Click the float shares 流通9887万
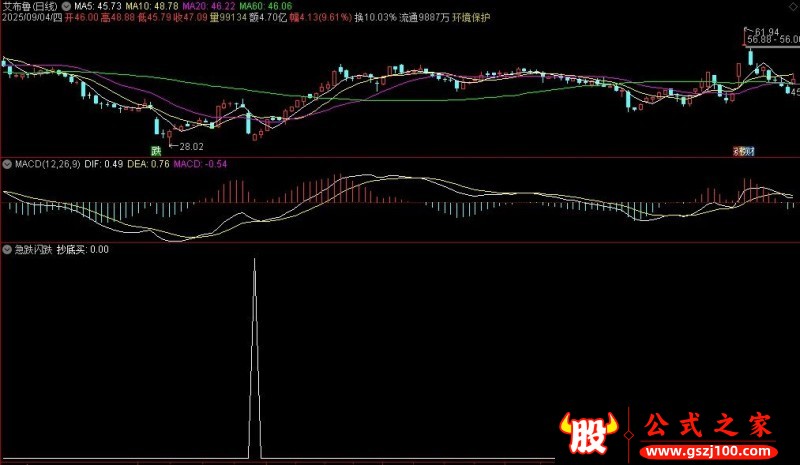 pyautogui.click(x=424, y=18)
